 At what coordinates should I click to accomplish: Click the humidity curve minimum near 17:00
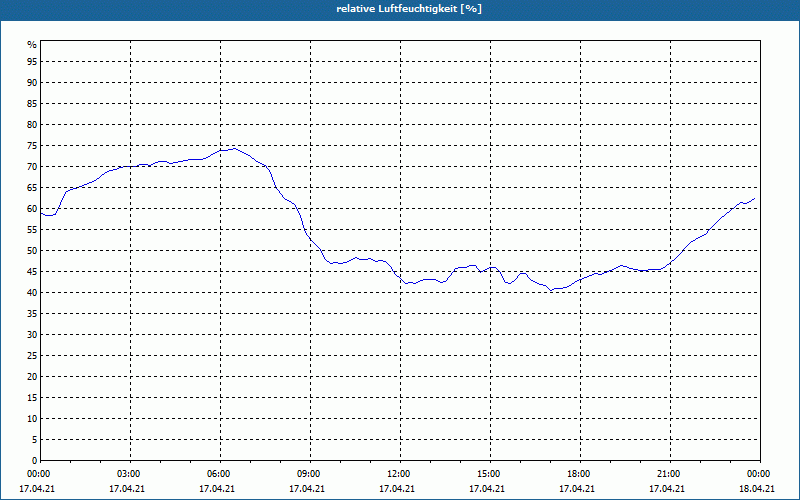[551, 290]
